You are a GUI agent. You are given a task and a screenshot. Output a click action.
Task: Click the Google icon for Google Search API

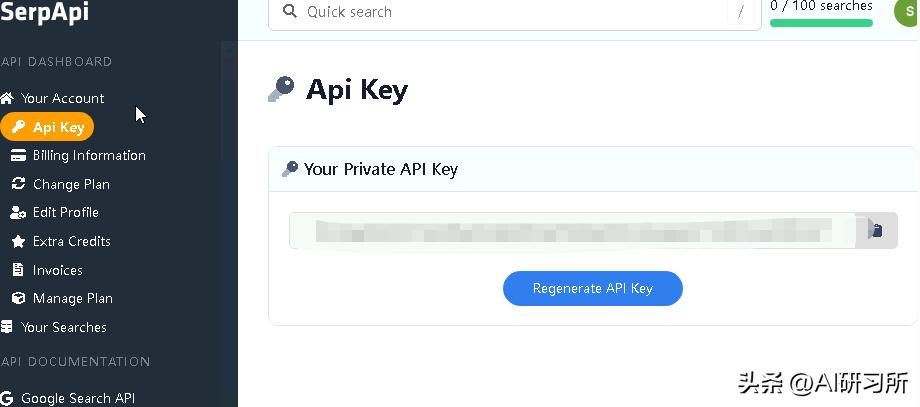pos(7,398)
